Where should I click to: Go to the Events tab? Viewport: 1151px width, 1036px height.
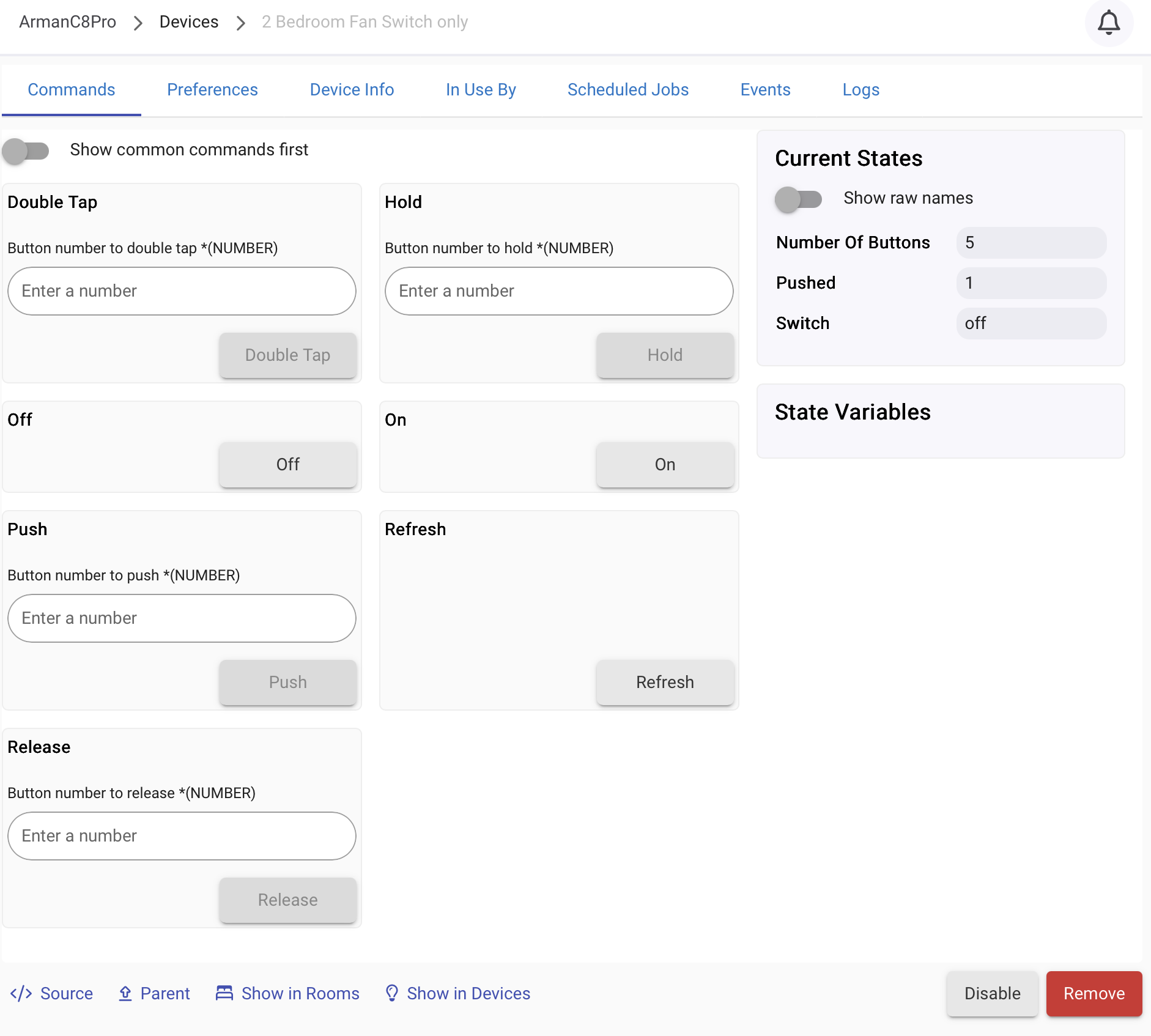pos(765,90)
